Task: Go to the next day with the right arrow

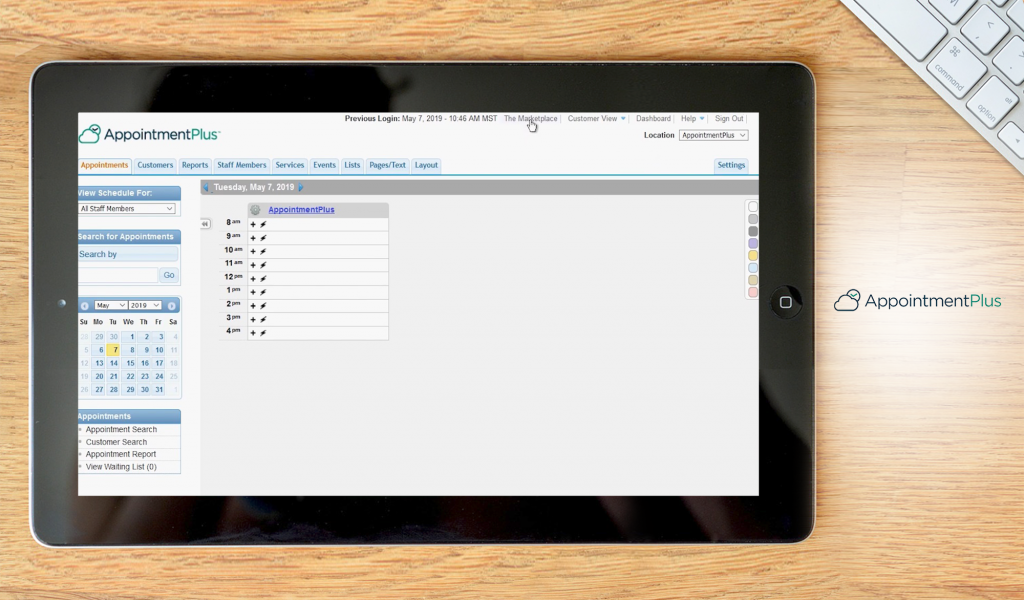Action: [x=301, y=187]
